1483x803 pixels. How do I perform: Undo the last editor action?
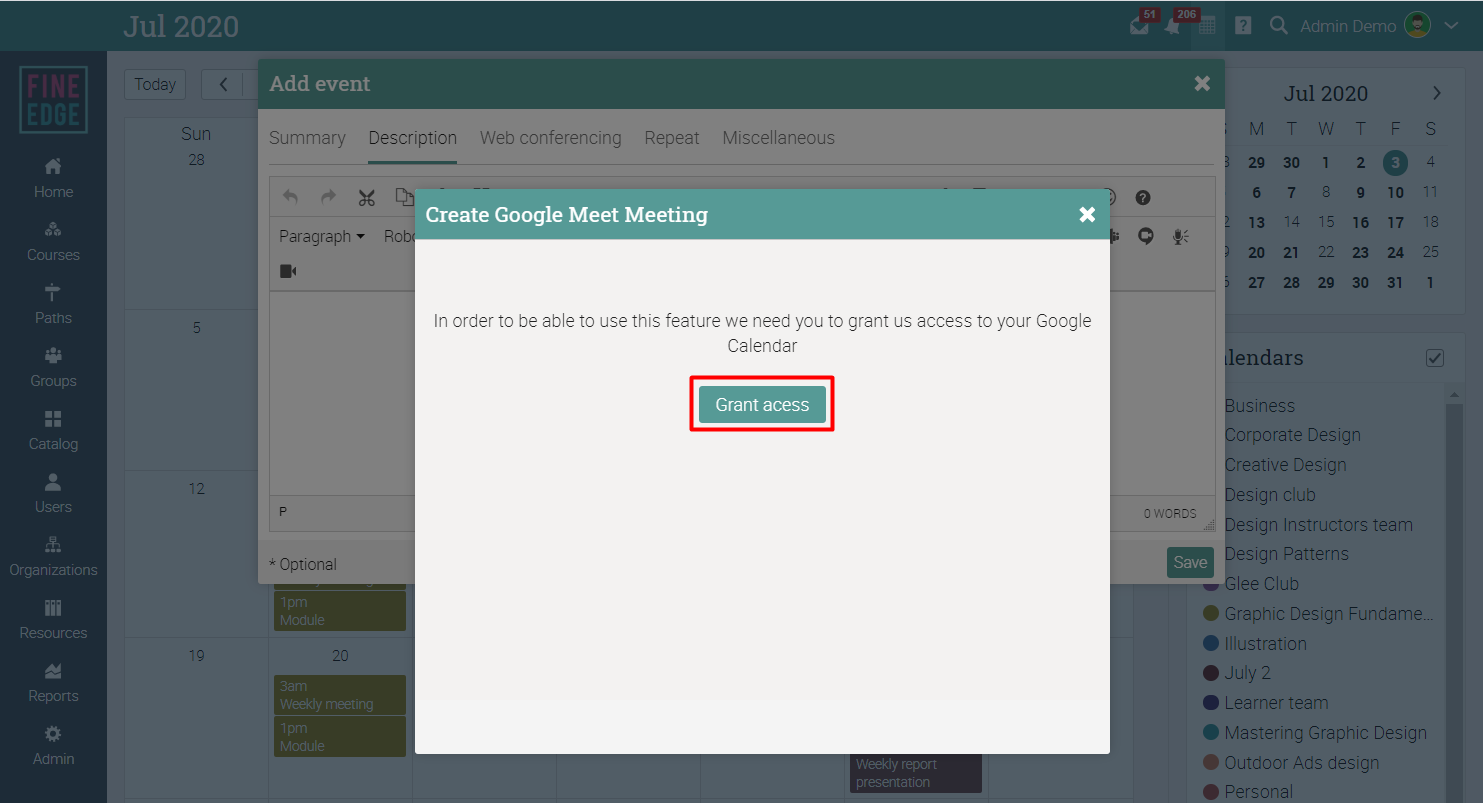pyautogui.click(x=290, y=197)
